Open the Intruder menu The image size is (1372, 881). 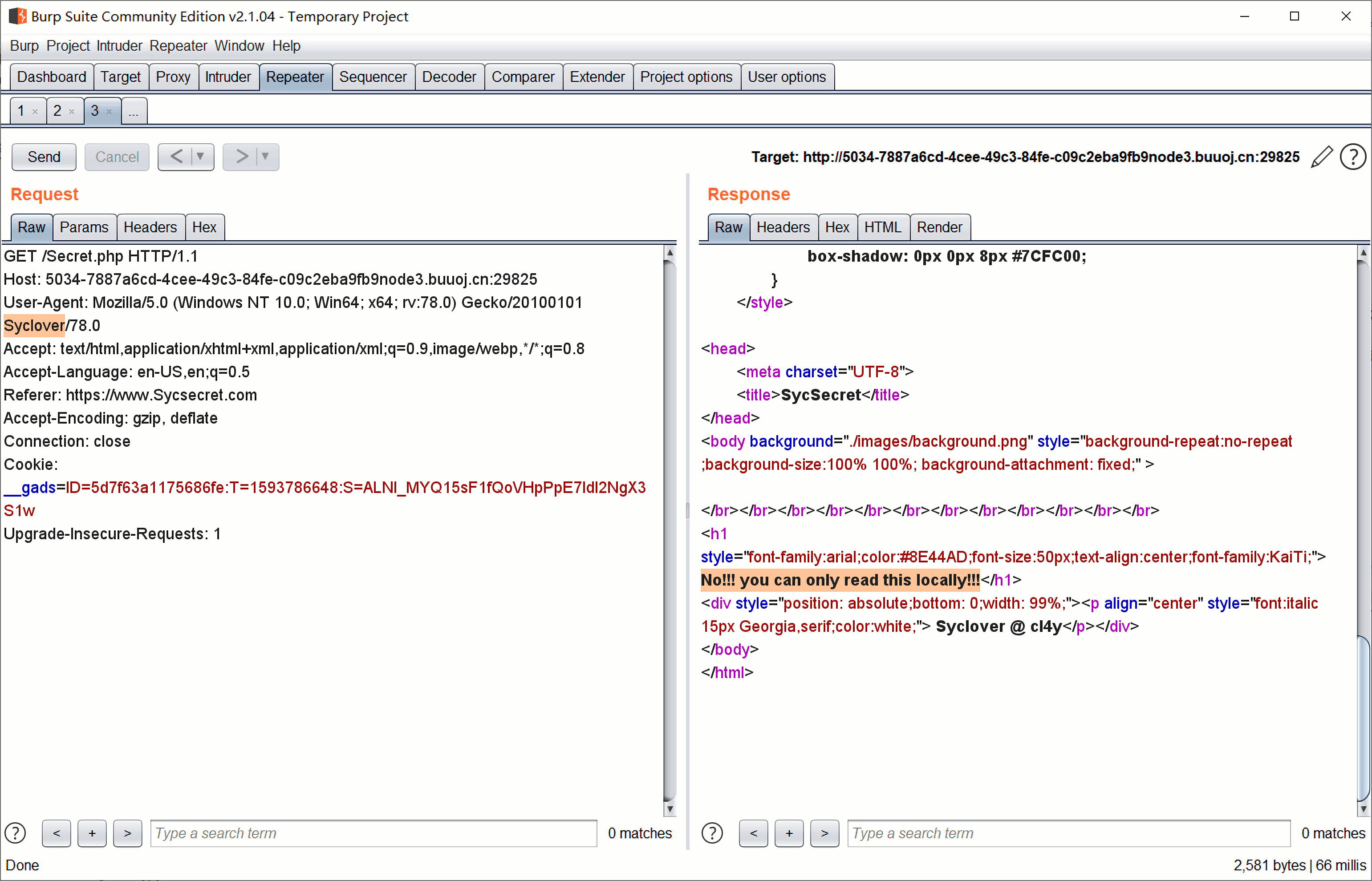click(x=119, y=46)
